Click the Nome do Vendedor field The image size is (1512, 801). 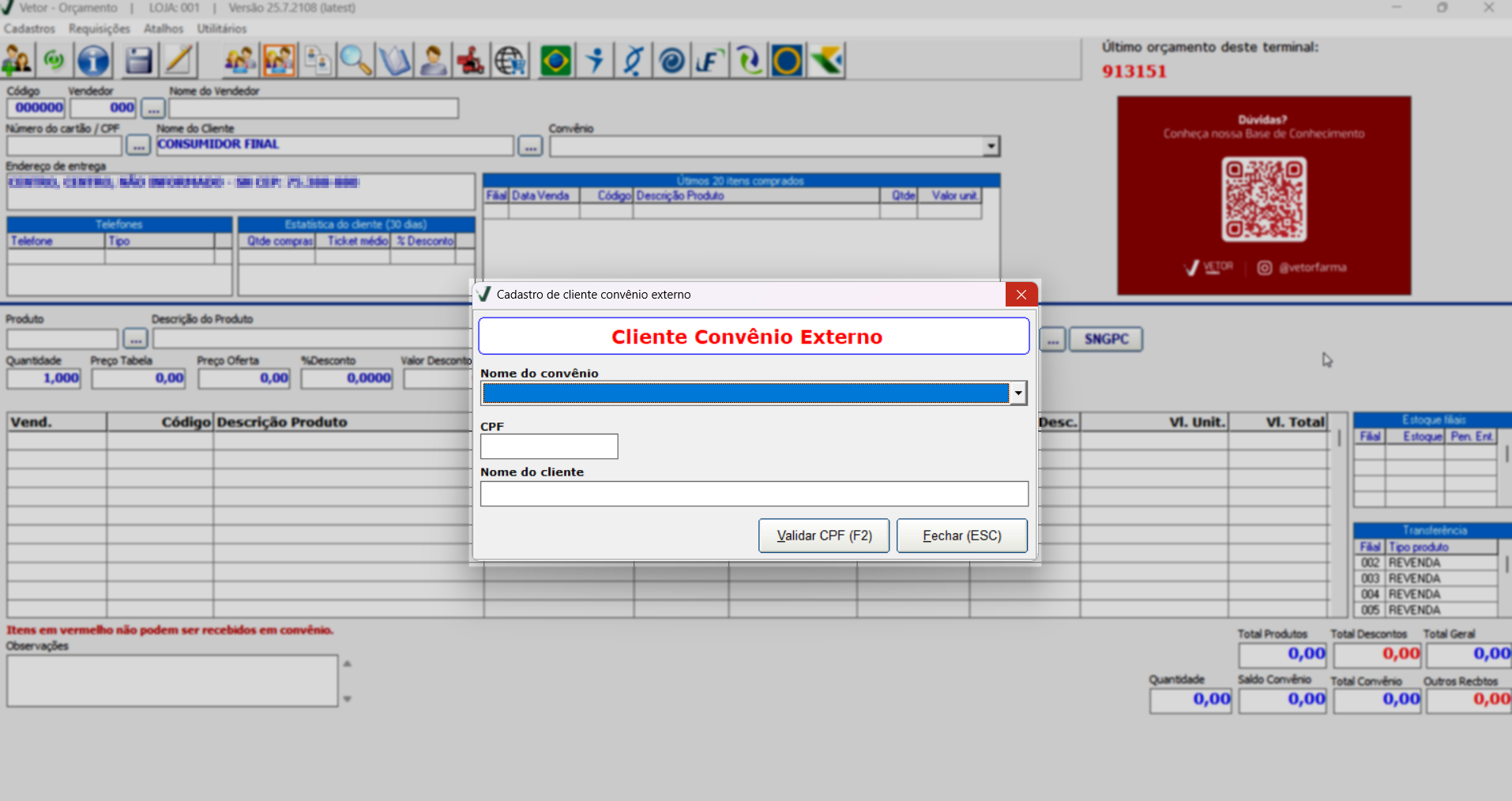[x=314, y=108]
